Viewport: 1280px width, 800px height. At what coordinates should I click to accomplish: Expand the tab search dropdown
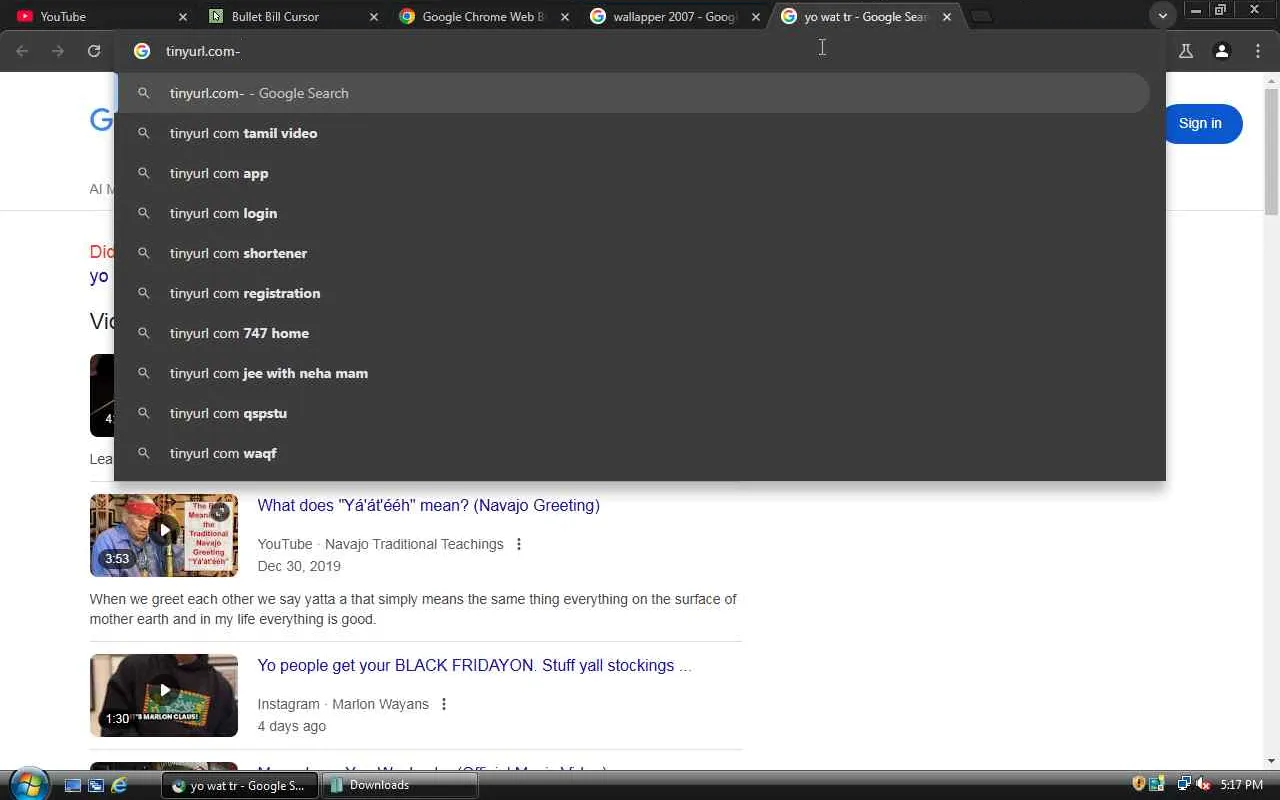[x=1162, y=16]
